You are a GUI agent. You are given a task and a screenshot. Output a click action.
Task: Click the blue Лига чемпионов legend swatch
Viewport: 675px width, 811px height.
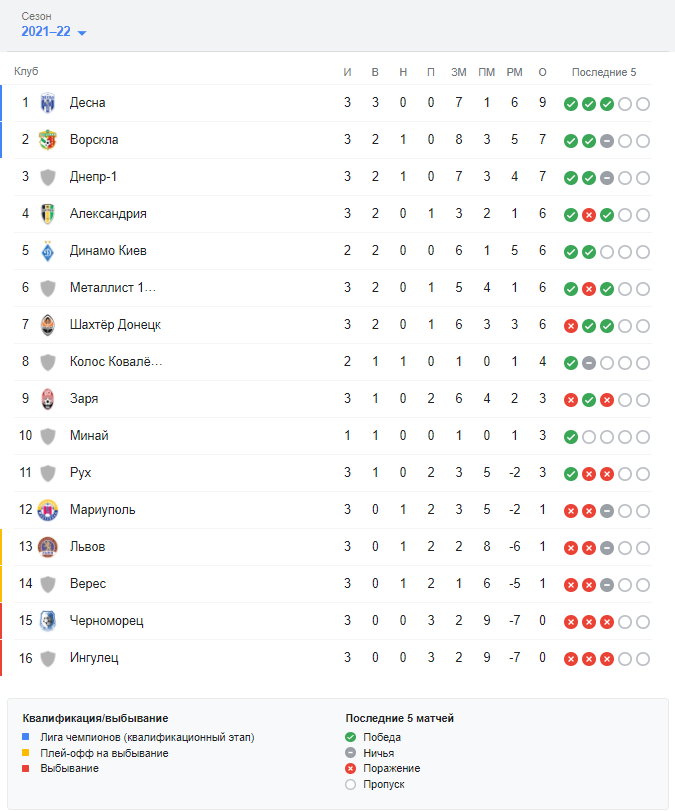tap(27, 738)
